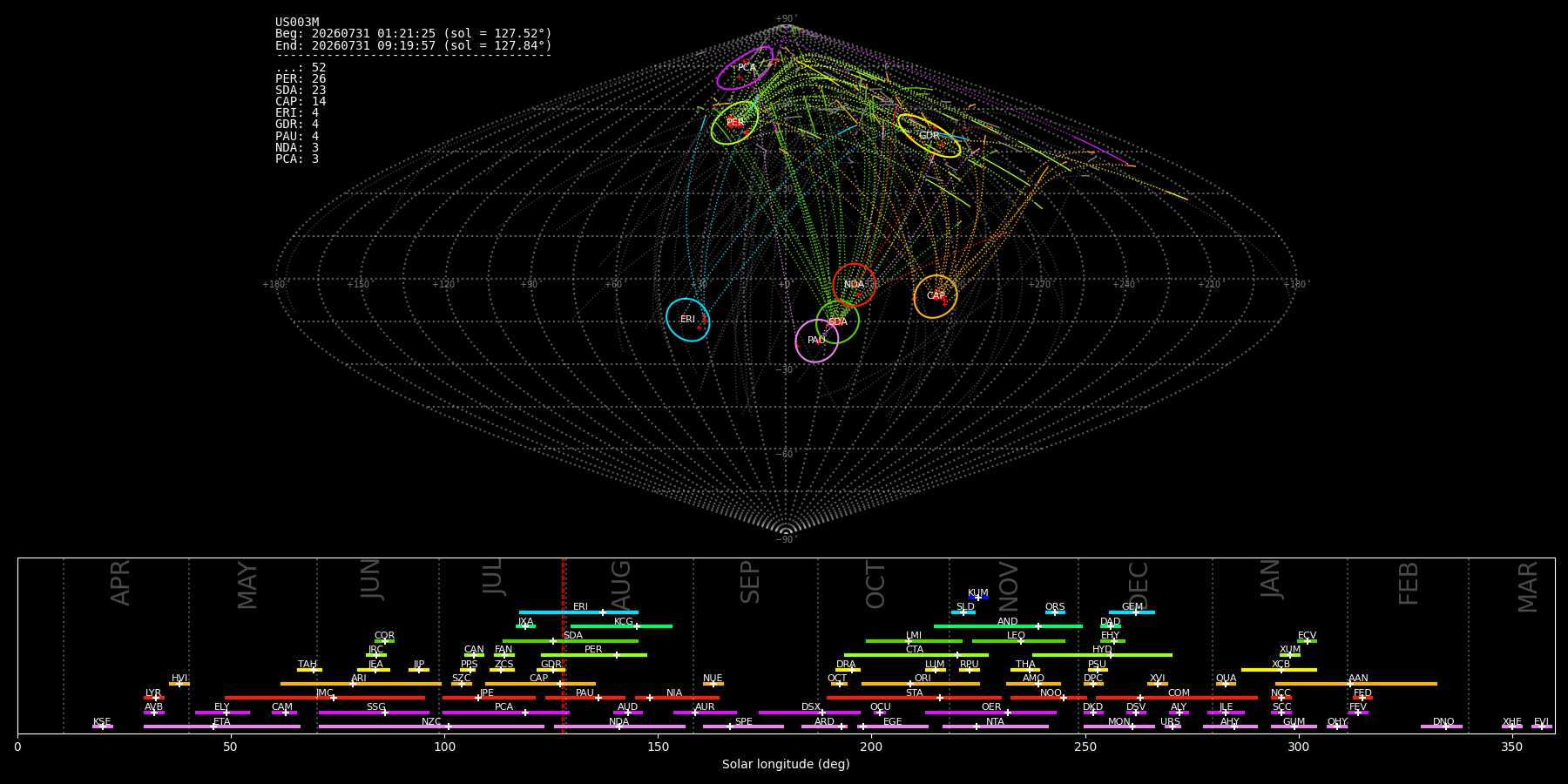This screenshot has height=784, width=1568.
Task: Click the pink PAU radiant circle
Action: point(817,341)
